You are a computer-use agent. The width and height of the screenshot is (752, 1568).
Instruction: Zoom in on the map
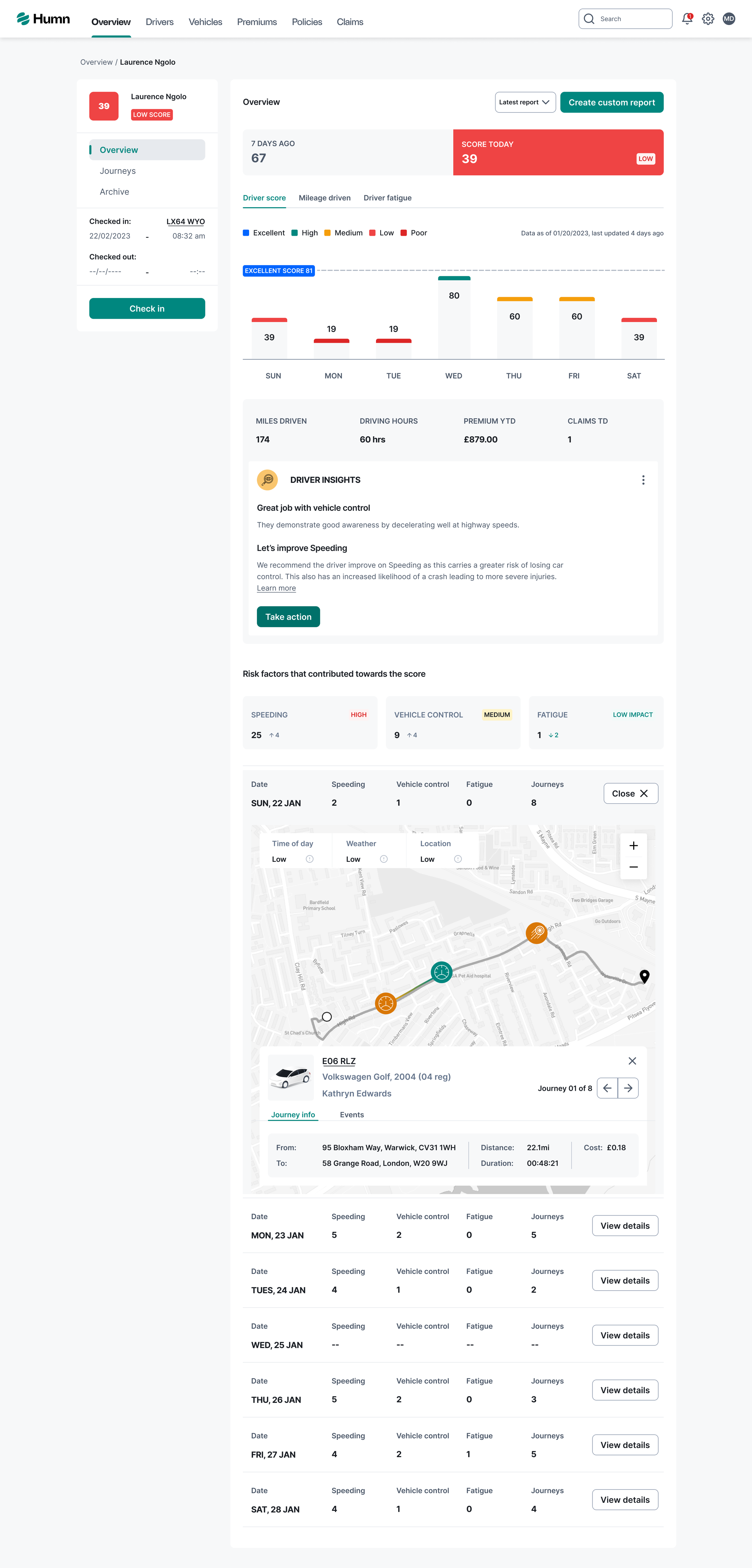tap(633, 845)
